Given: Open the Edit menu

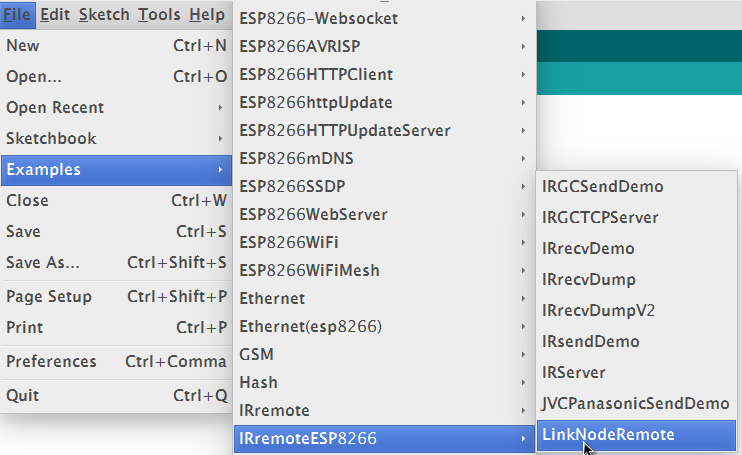Looking at the screenshot, I should click(x=55, y=15).
